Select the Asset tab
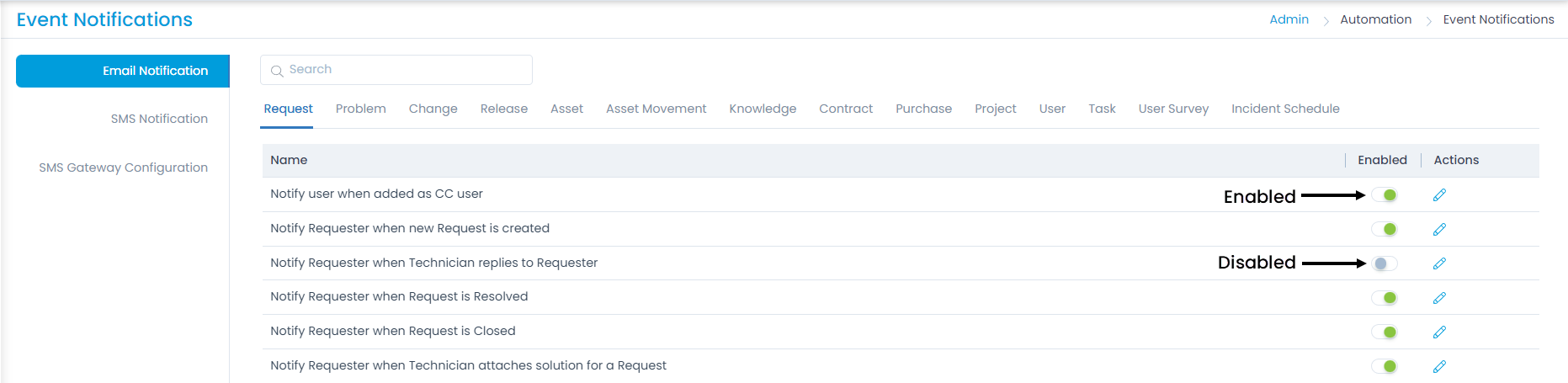This screenshot has width=1568, height=383. click(566, 109)
